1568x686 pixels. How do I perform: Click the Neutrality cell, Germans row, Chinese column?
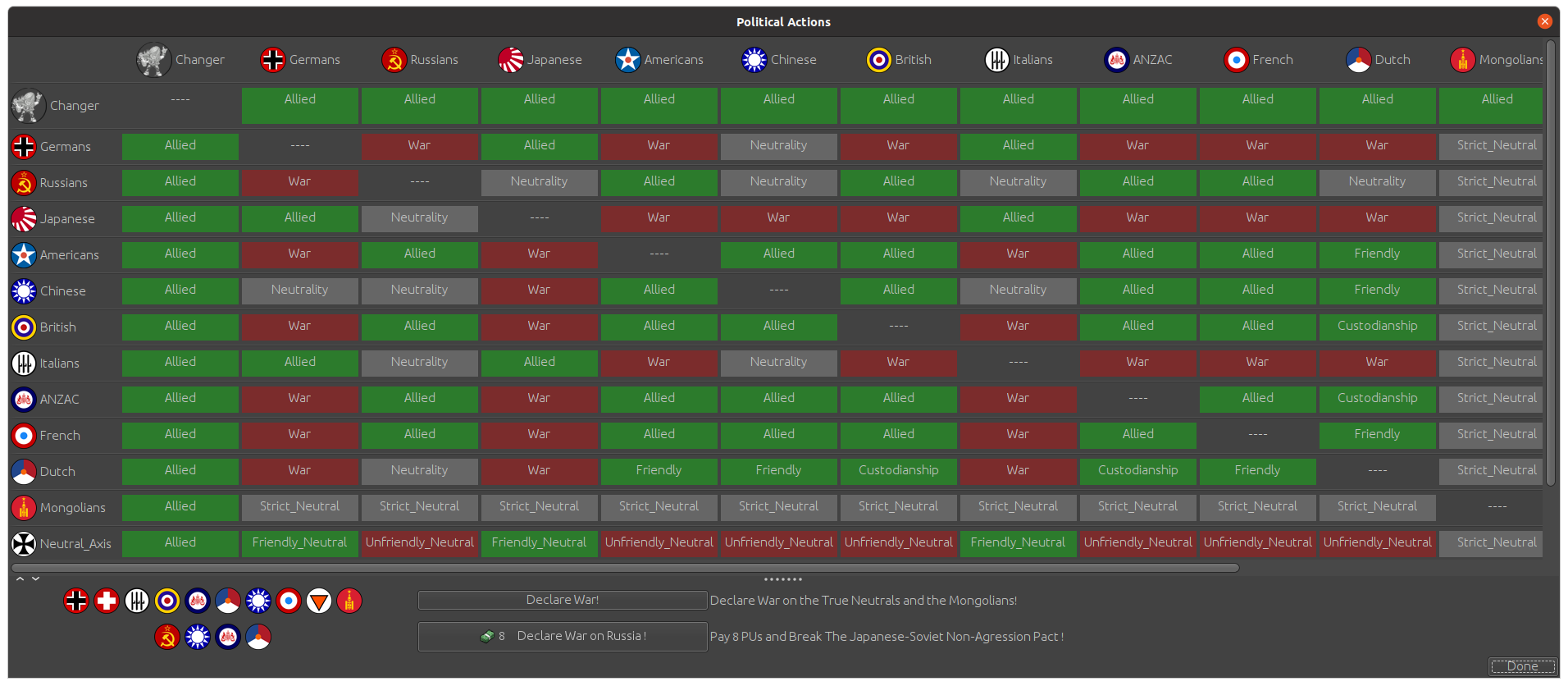(779, 146)
